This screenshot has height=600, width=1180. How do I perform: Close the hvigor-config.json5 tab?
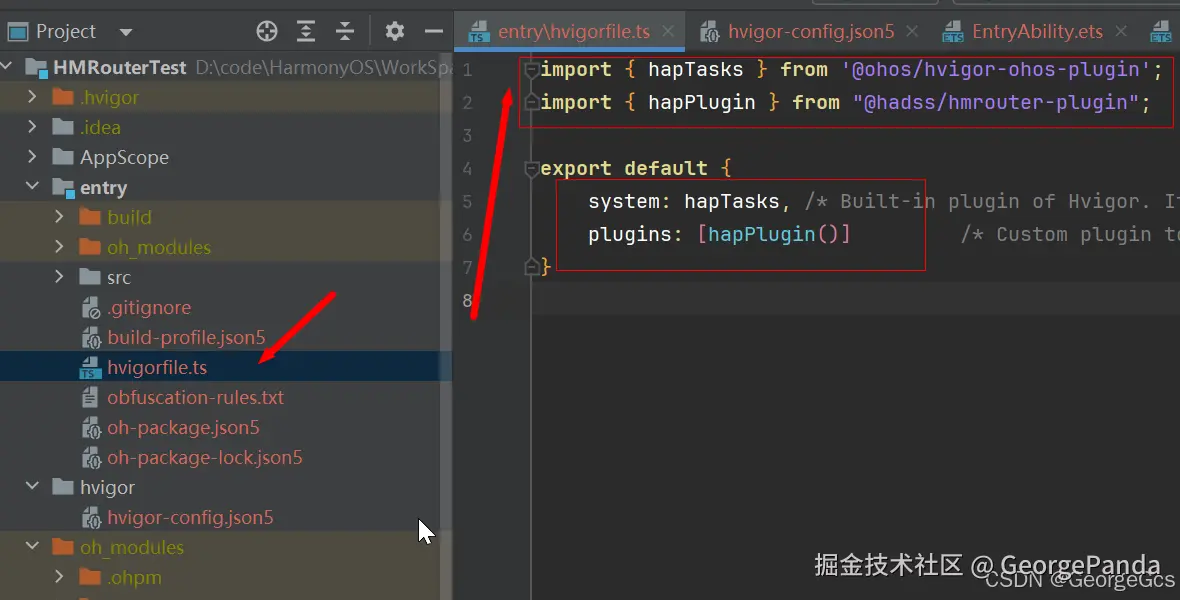(912, 32)
